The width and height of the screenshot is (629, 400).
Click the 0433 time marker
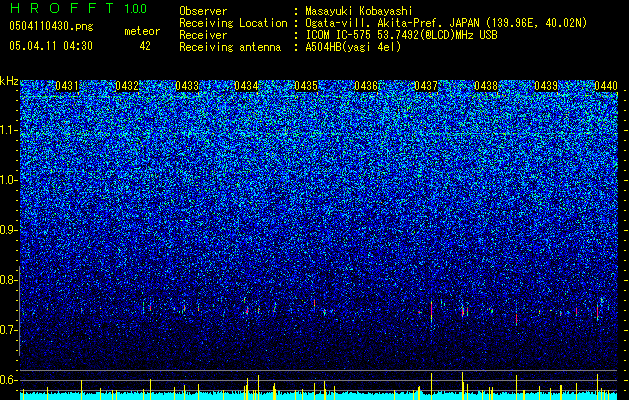coord(187,86)
